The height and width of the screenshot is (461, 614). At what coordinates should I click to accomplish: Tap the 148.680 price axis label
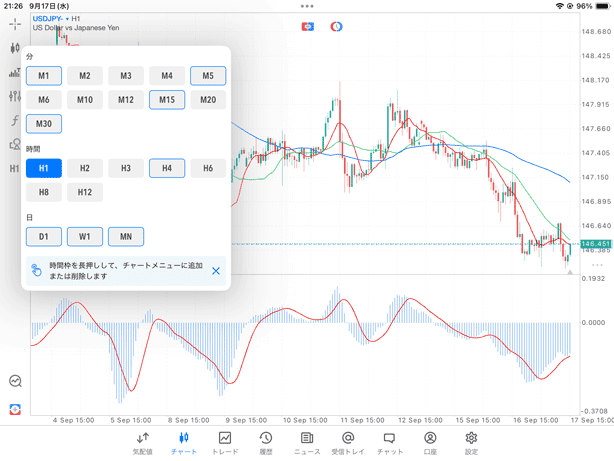coord(596,31)
